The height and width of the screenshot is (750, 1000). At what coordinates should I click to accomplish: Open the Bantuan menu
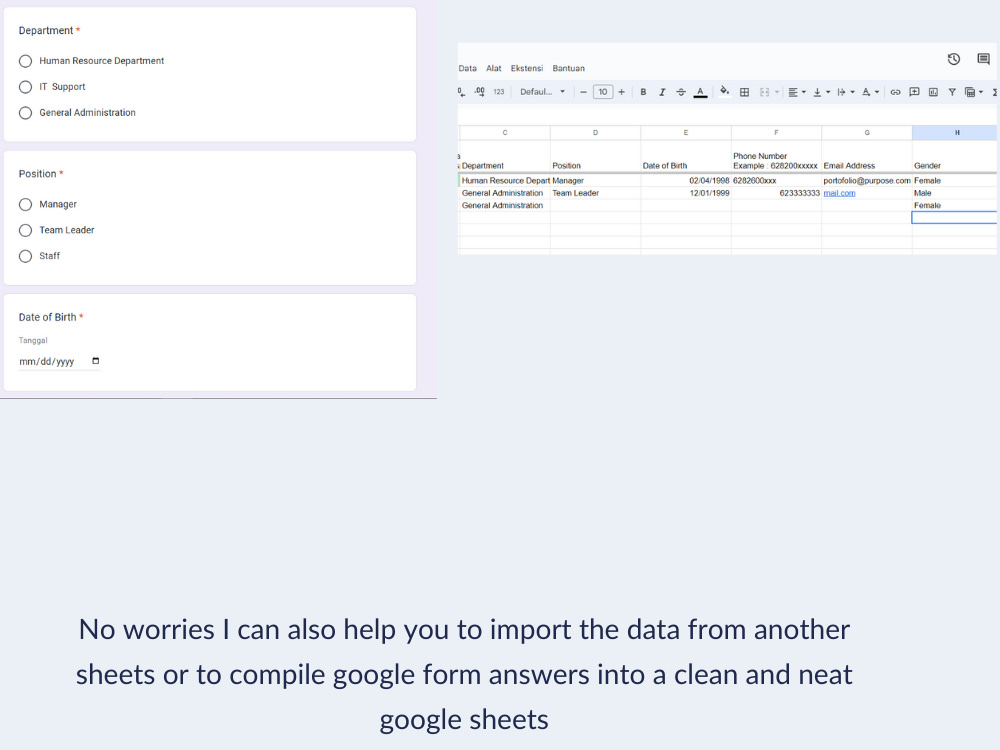(x=568, y=68)
